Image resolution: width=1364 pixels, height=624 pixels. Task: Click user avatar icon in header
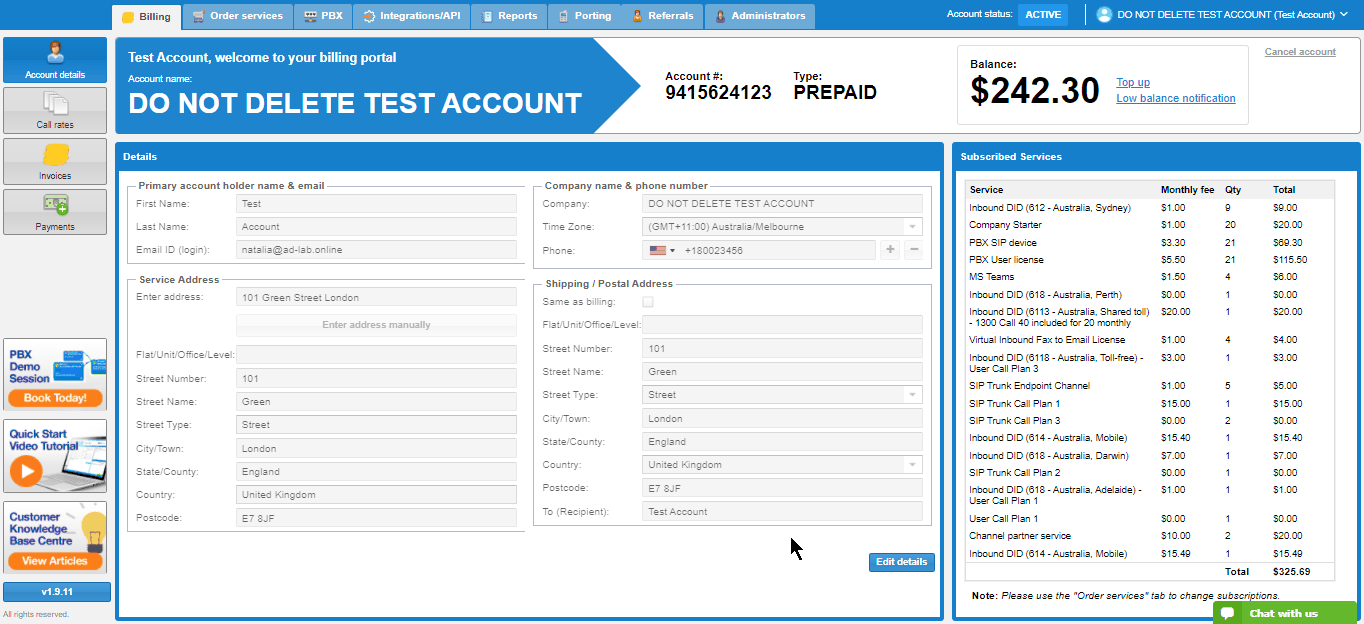[1104, 15]
